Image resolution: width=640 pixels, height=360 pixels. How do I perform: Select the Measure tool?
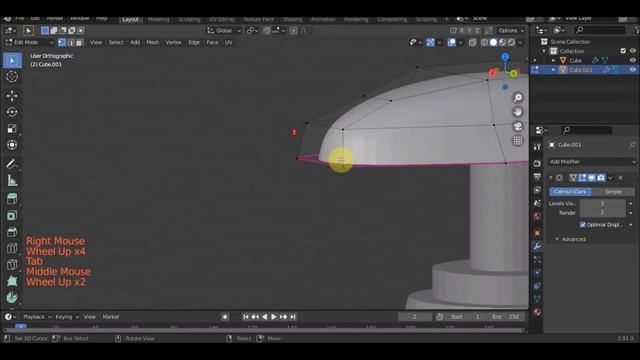pyautogui.click(x=12, y=180)
